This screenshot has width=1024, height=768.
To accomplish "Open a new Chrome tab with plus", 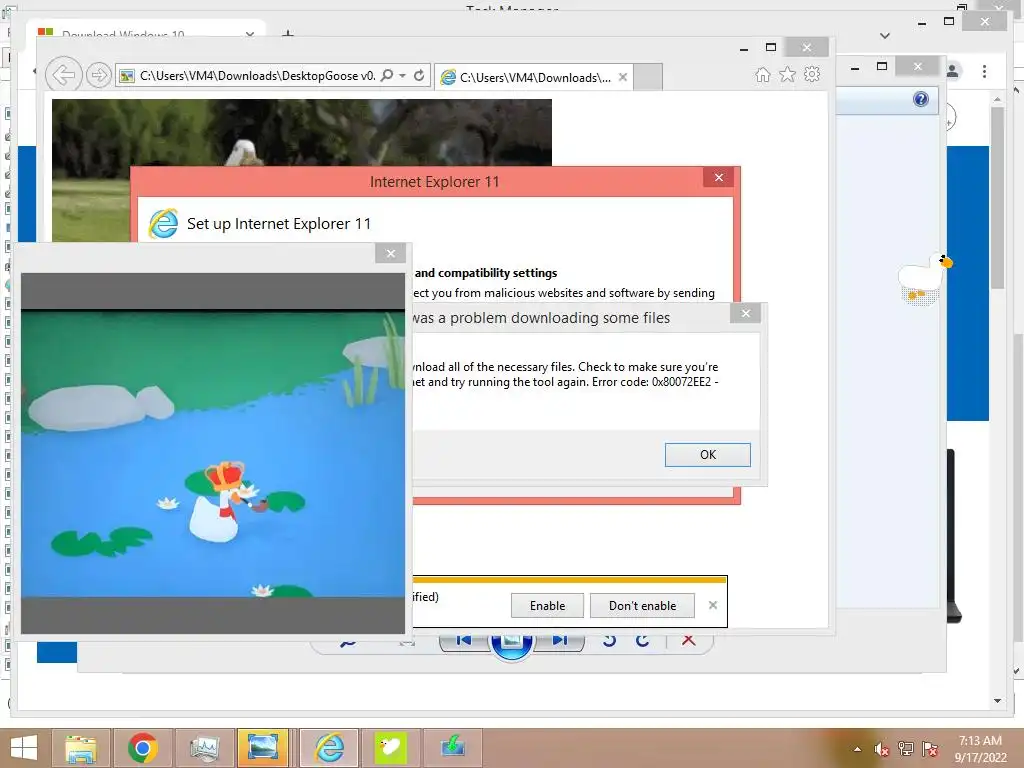I will (287, 34).
